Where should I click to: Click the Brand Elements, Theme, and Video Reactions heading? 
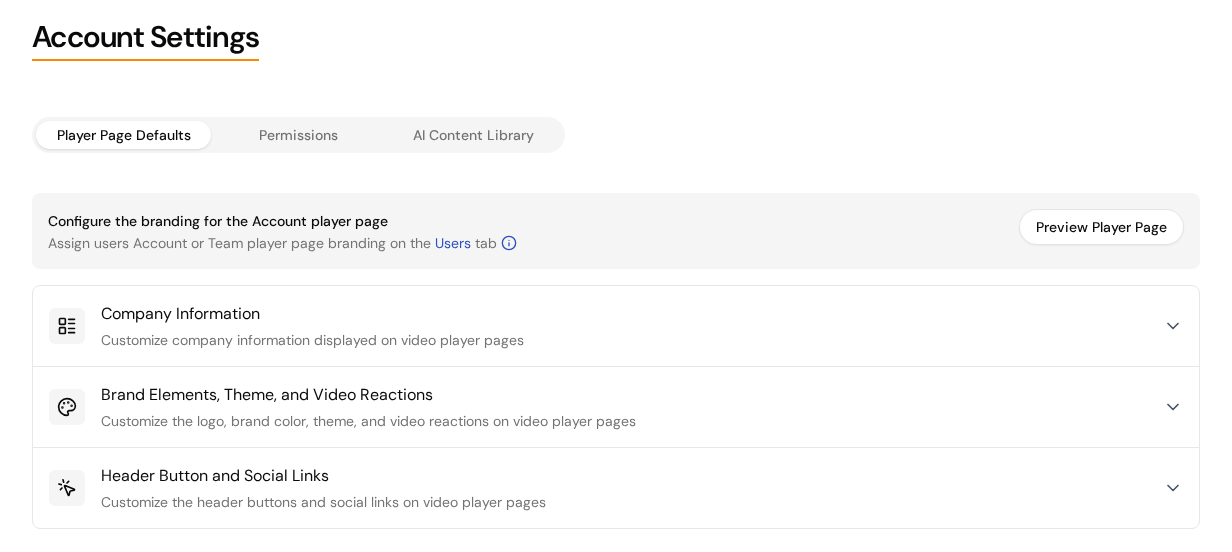click(267, 395)
